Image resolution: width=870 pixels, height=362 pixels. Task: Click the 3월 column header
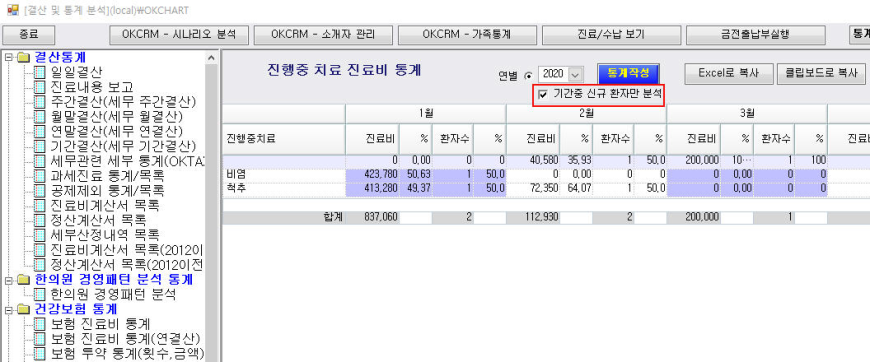pos(747,113)
